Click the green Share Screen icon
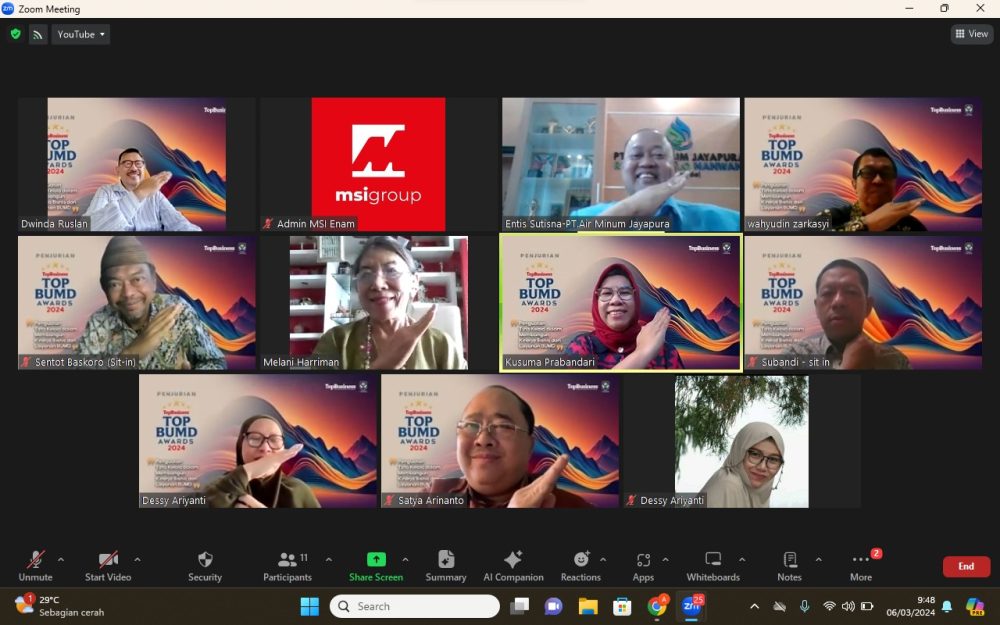 (376, 560)
